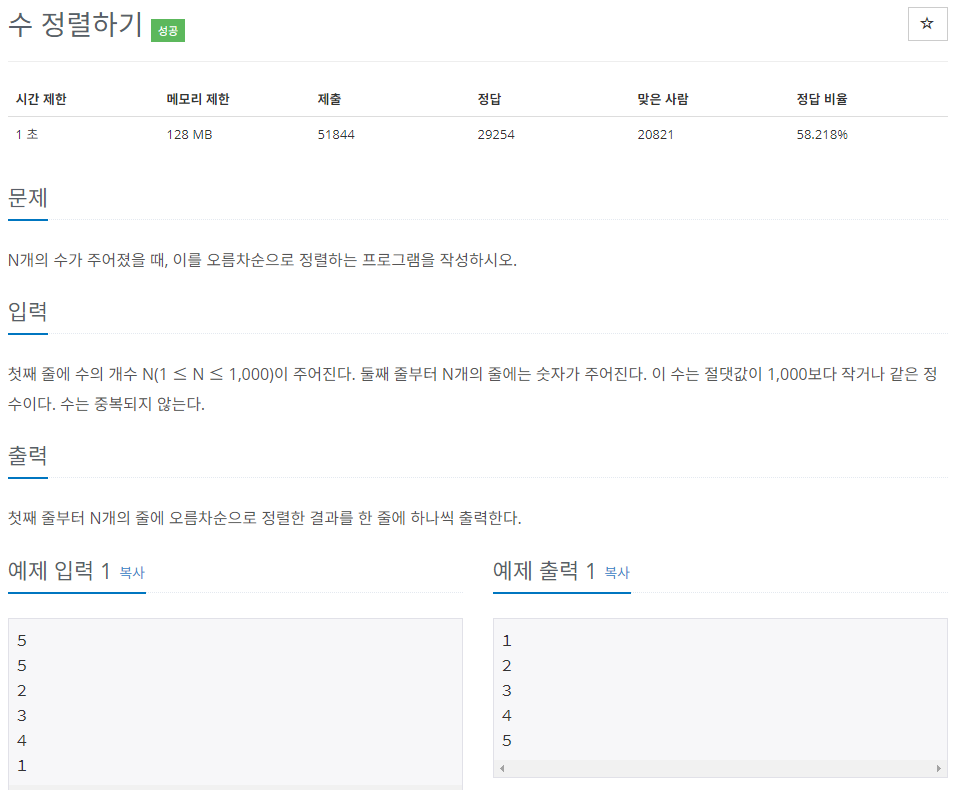
Task: Click the line 5 in example output
Action: click(507, 741)
